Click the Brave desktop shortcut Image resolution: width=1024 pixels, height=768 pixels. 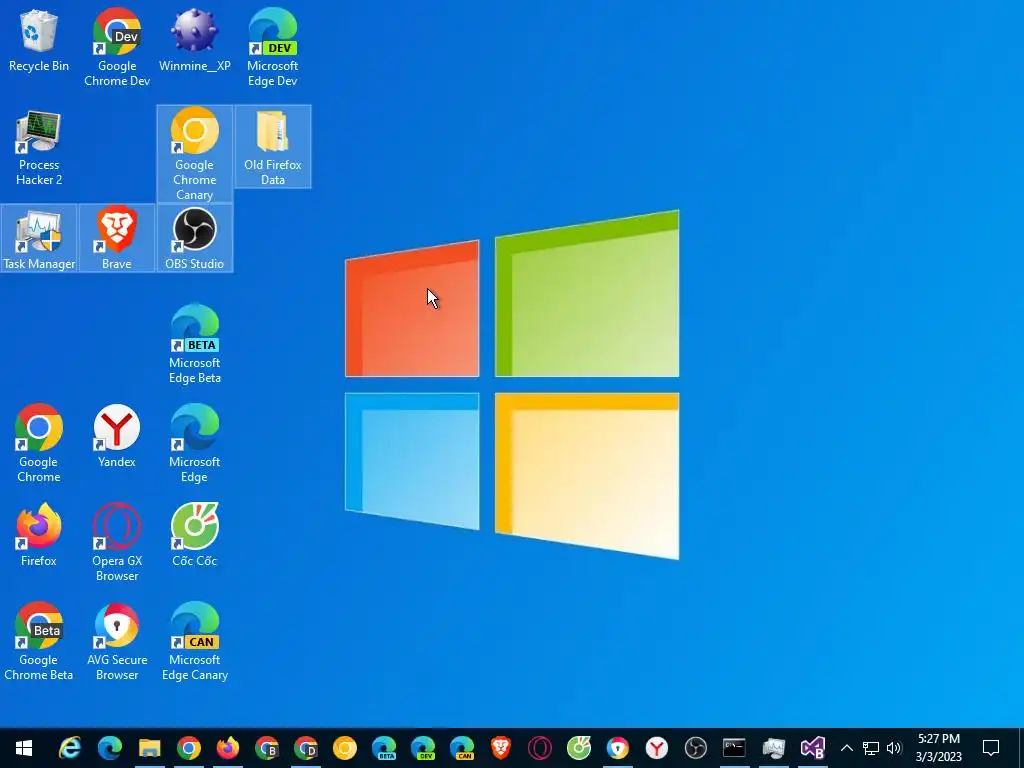[x=116, y=238]
